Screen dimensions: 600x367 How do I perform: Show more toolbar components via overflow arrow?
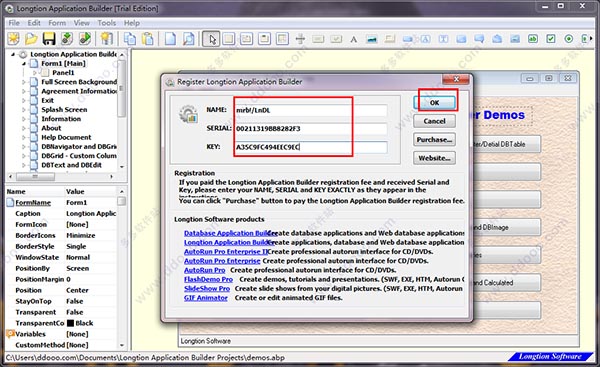click(591, 39)
